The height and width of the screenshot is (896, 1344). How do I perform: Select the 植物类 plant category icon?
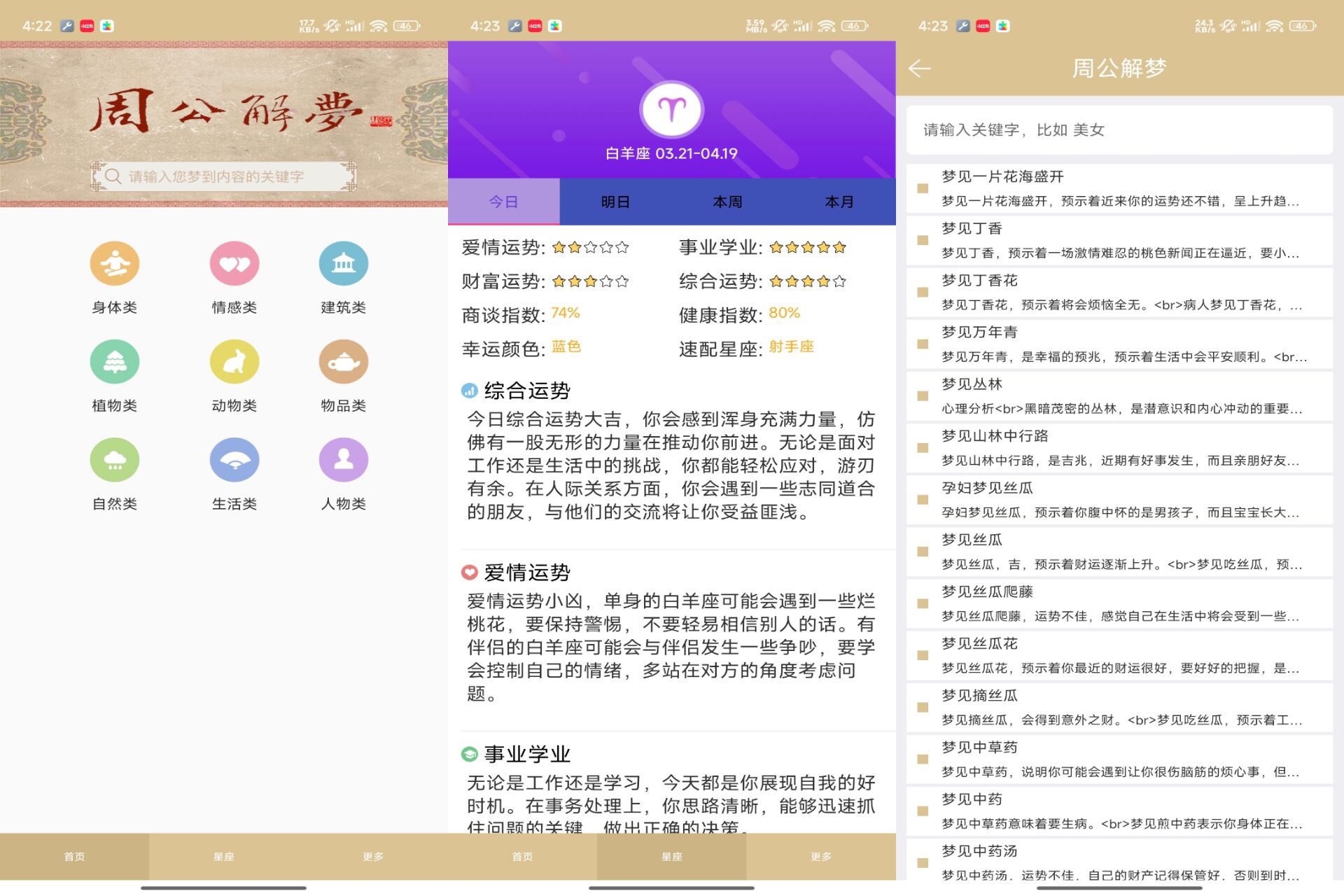(x=114, y=362)
